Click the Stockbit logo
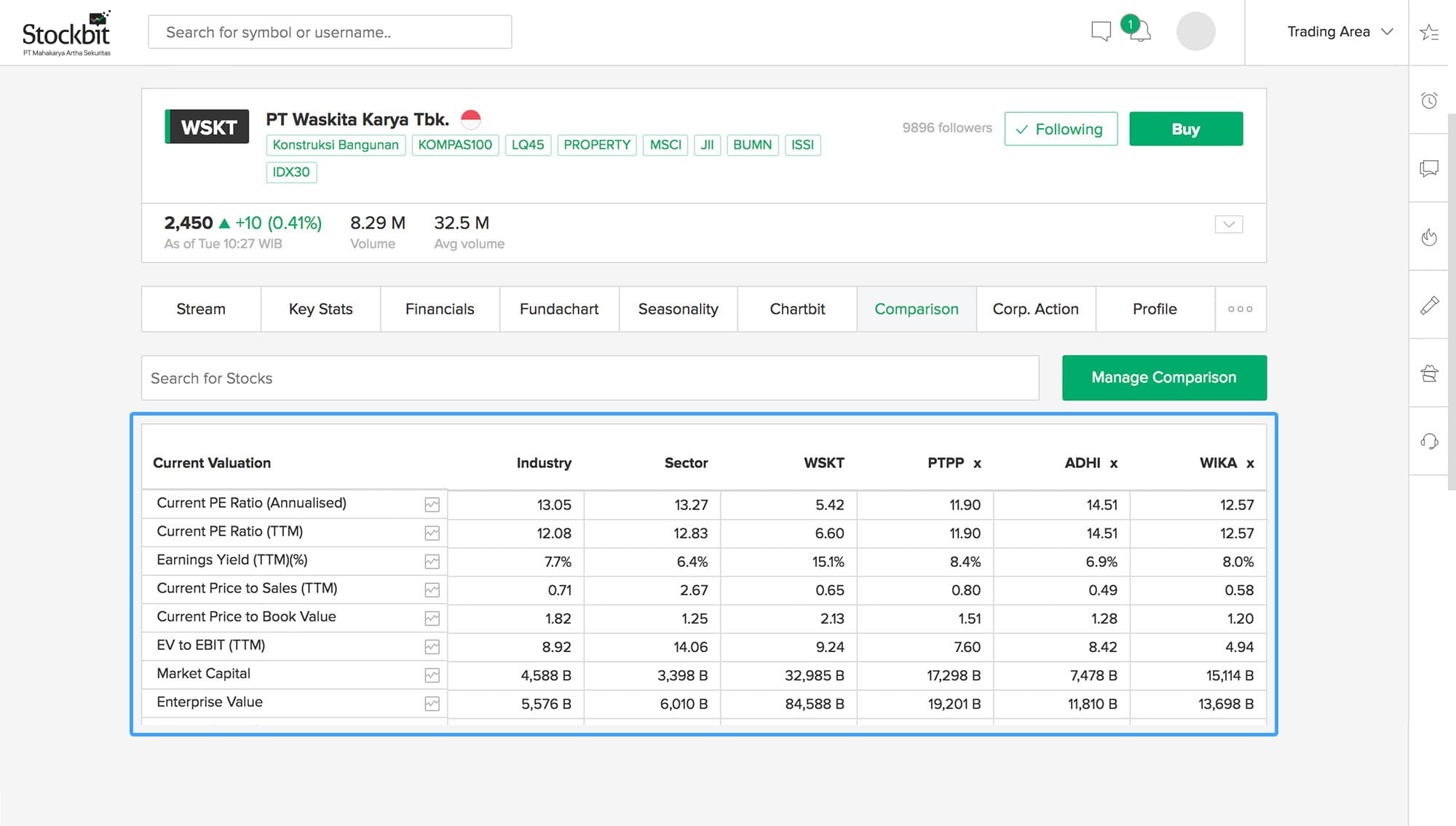 (x=66, y=33)
